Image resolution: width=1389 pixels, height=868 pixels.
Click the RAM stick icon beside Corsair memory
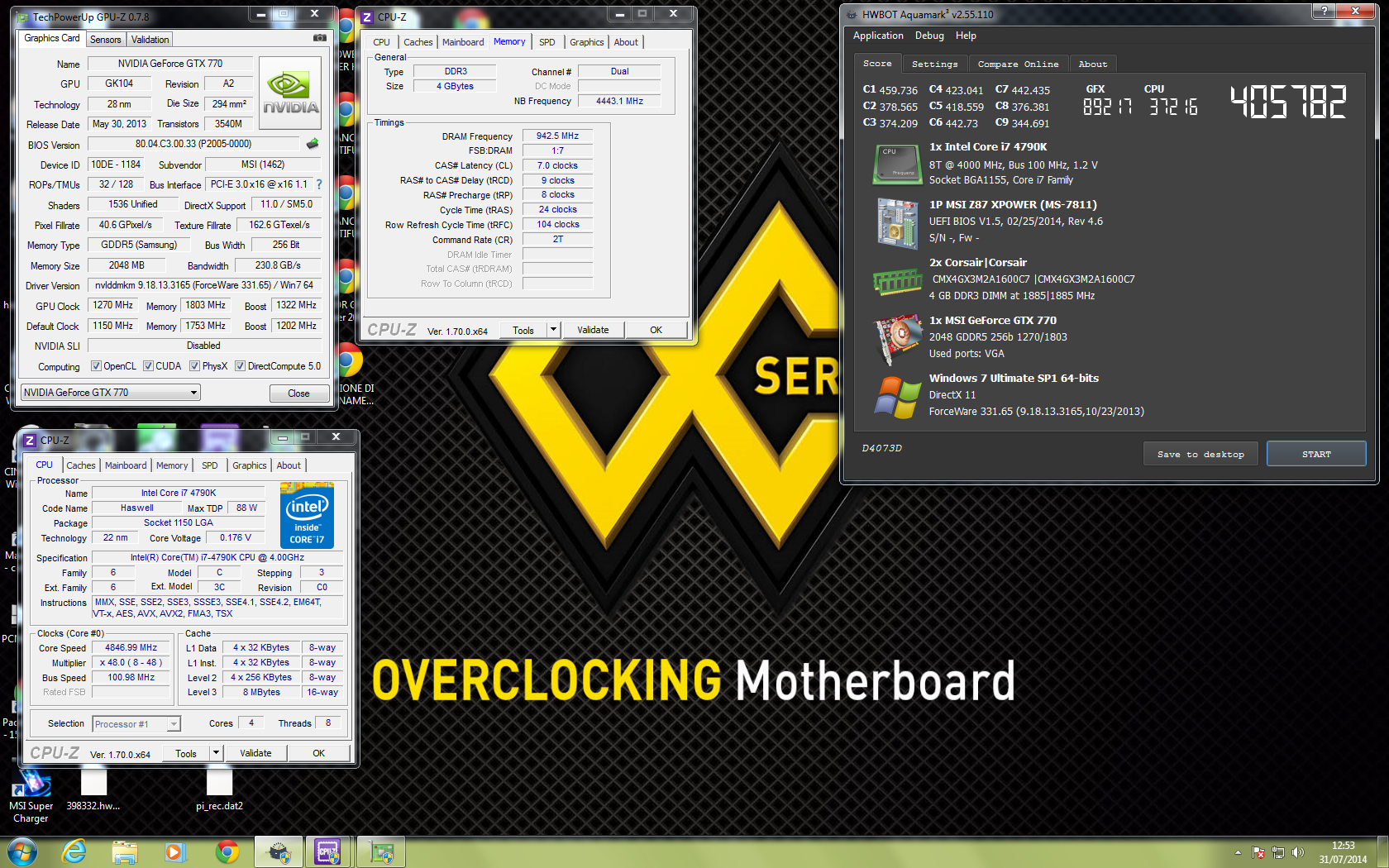click(x=897, y=282)
